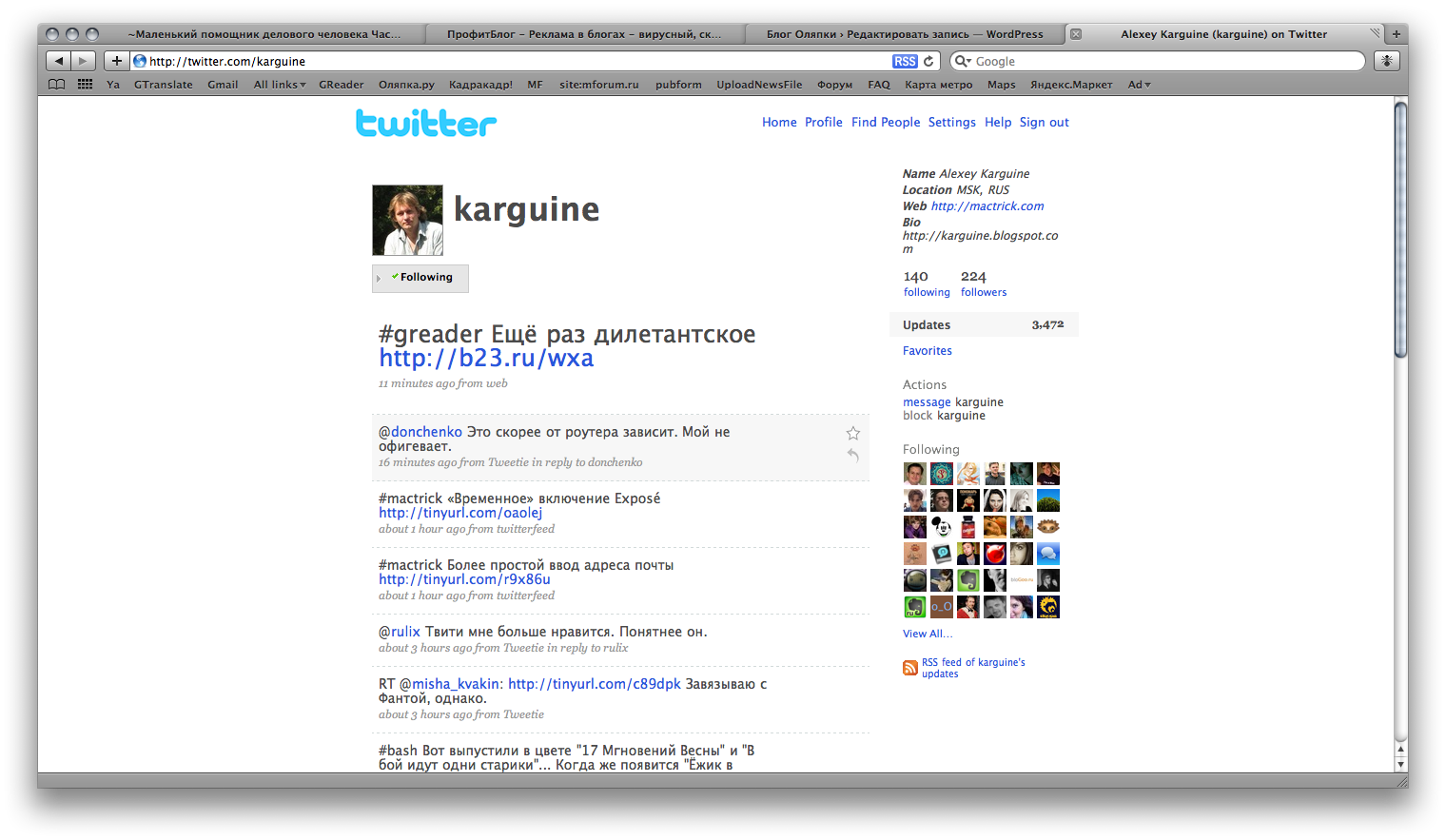
Task: Switch to the Блог Олянки WordPress tab
Action: (905, 34)
